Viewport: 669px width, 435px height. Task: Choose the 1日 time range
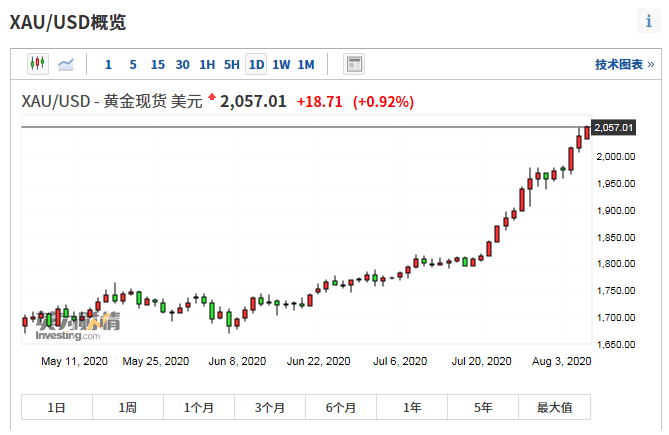click(57, 407)
